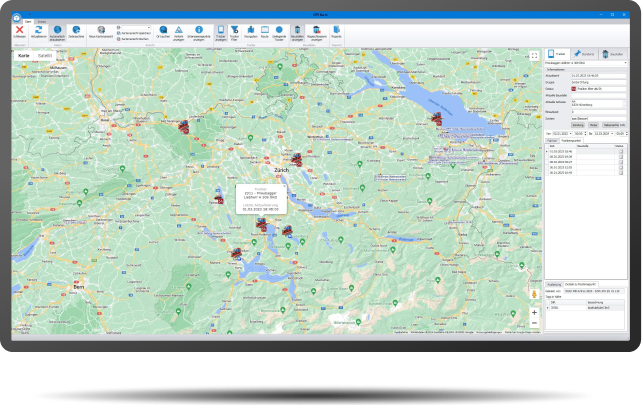Screen dimensions: 642x405
Task: Click the middle button under the System field
Action: coord(593,125)
